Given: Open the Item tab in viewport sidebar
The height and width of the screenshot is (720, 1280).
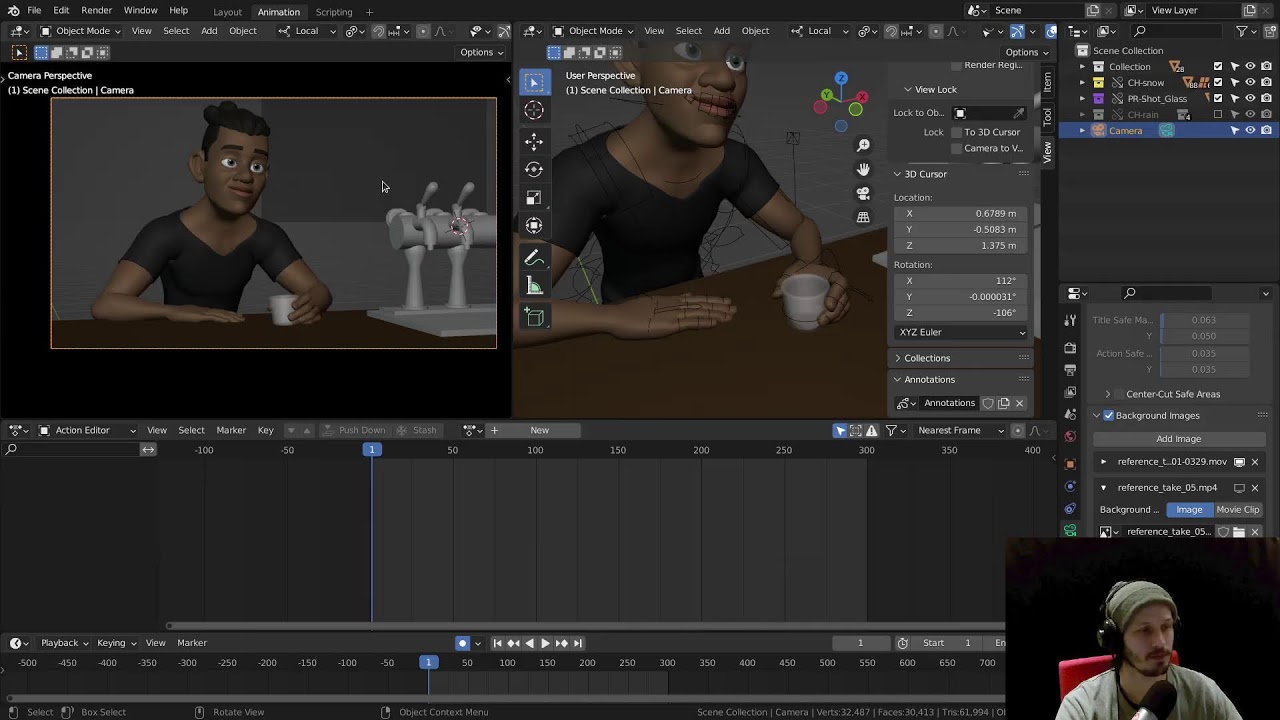Looking at the screenshot, I should (x=1047, y=82).
